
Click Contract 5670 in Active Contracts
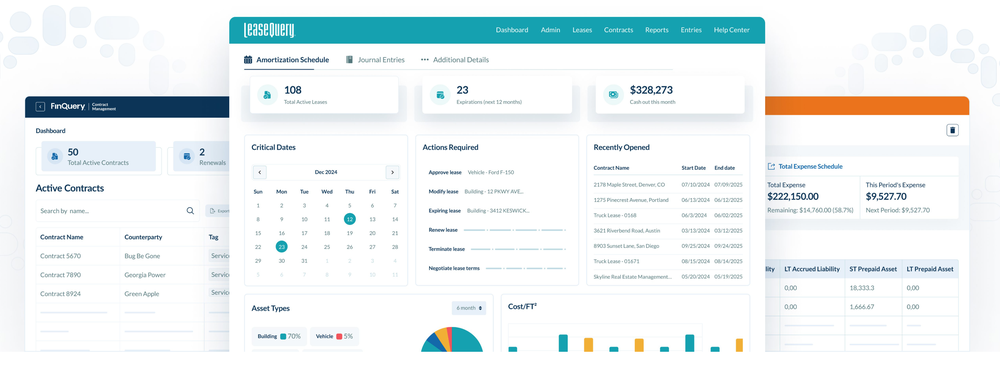tap(61, 256)
